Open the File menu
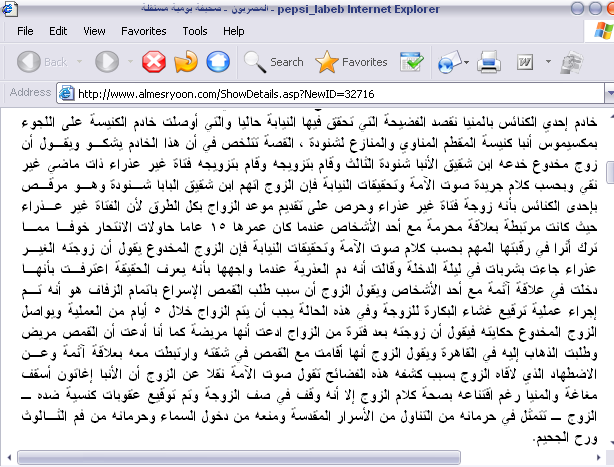This screenshot has width=614, height=467. point(25,31)
